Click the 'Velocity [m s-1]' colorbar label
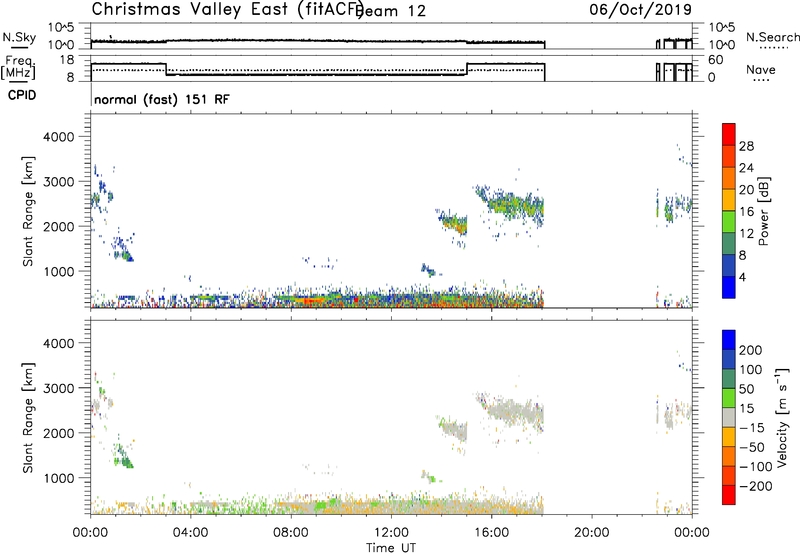The height and width of the screenshot is (554, 800). 782,417
